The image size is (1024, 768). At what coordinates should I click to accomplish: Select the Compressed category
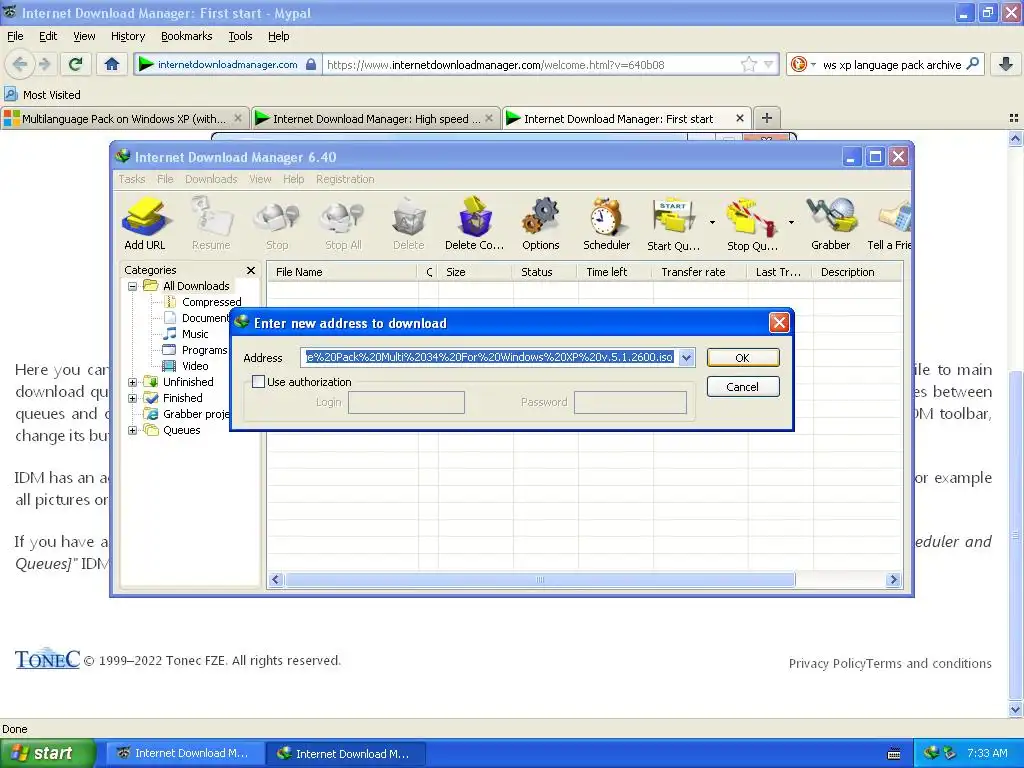pyautogui.click(x=212, y=302)
